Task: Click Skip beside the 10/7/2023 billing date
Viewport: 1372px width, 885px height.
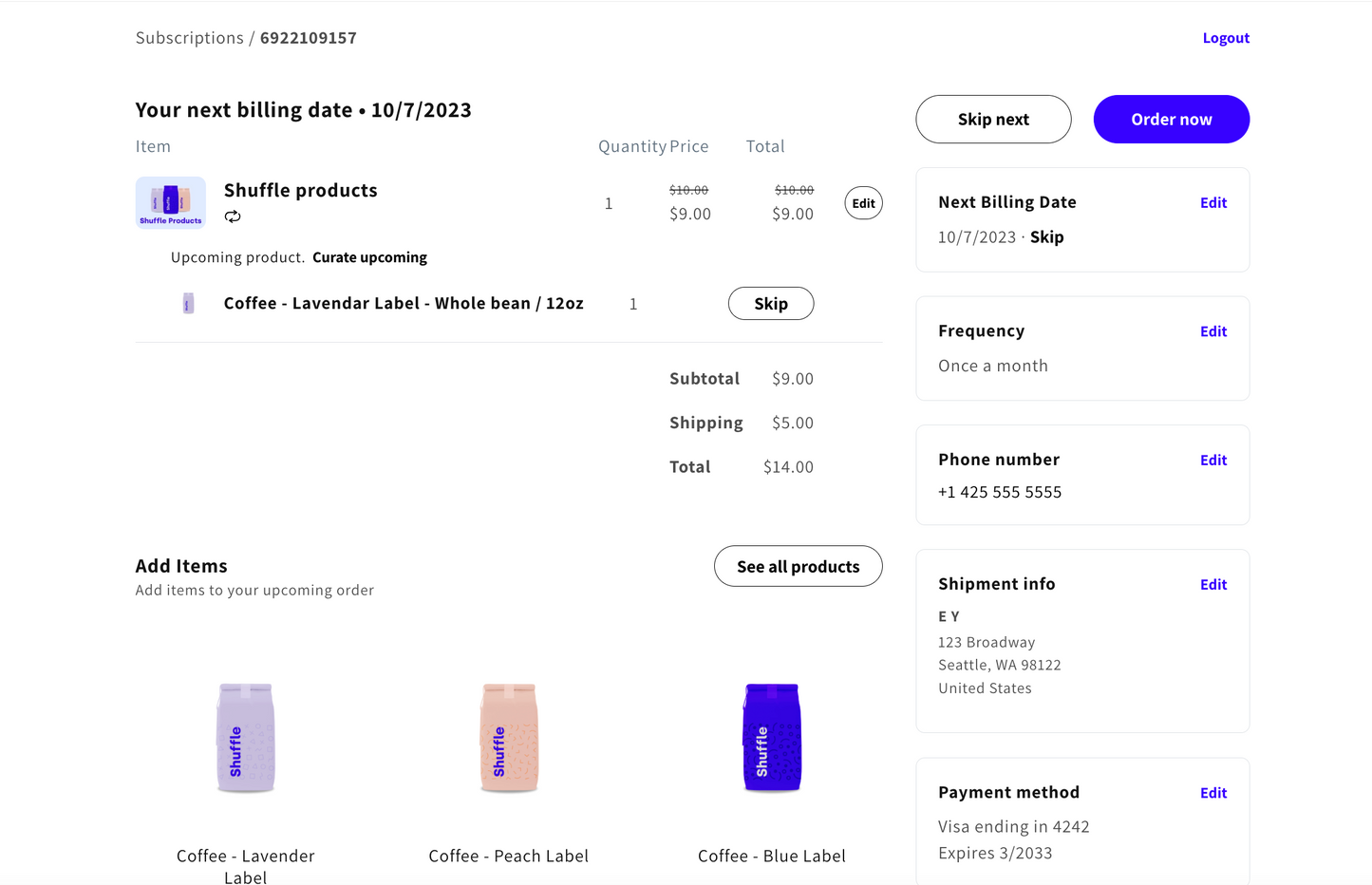Action: [x=1046, y=237]
